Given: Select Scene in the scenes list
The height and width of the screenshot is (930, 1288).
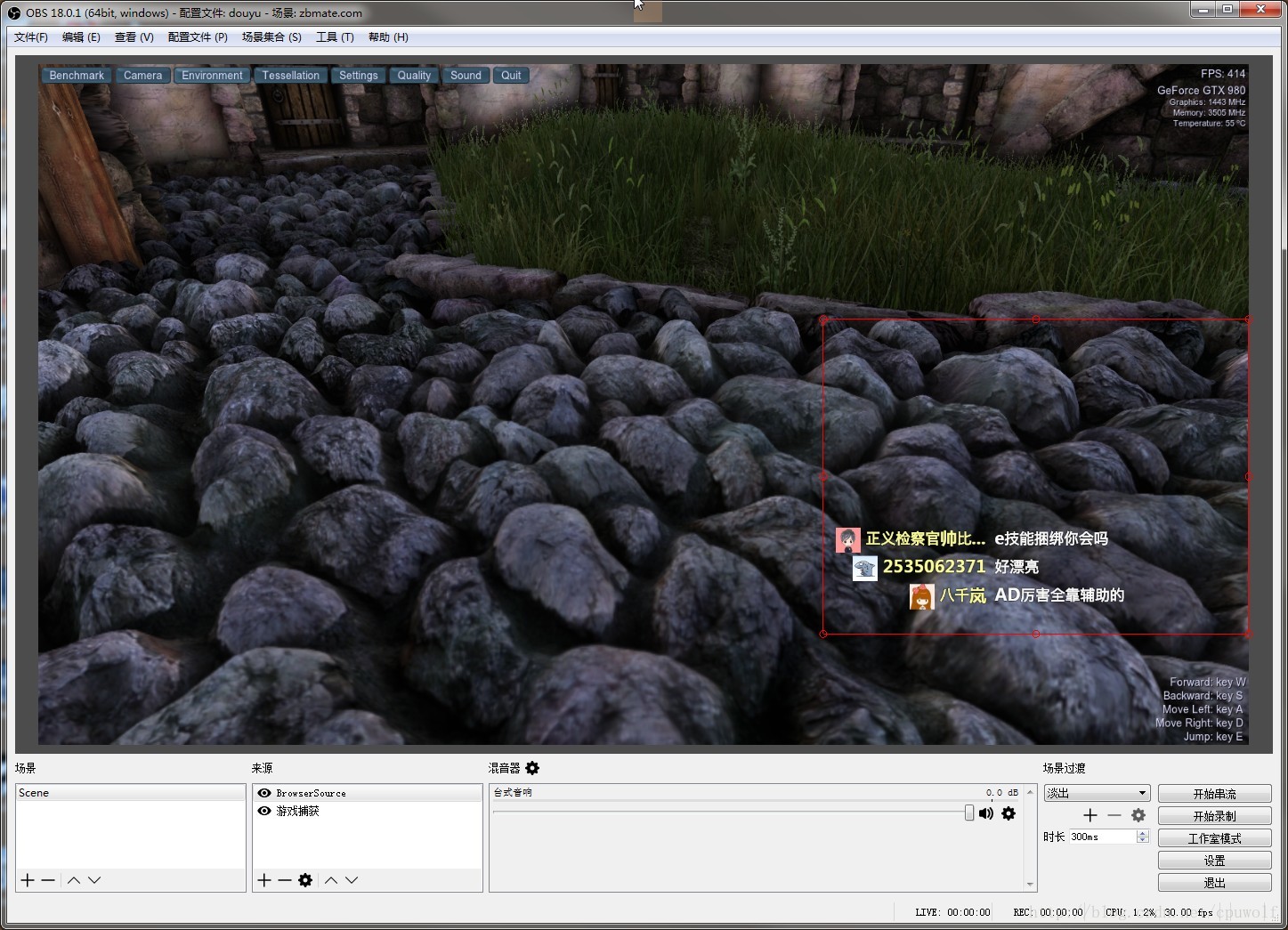Looking at the screenshot, I should pyautogui.click(x=131, y=793).
